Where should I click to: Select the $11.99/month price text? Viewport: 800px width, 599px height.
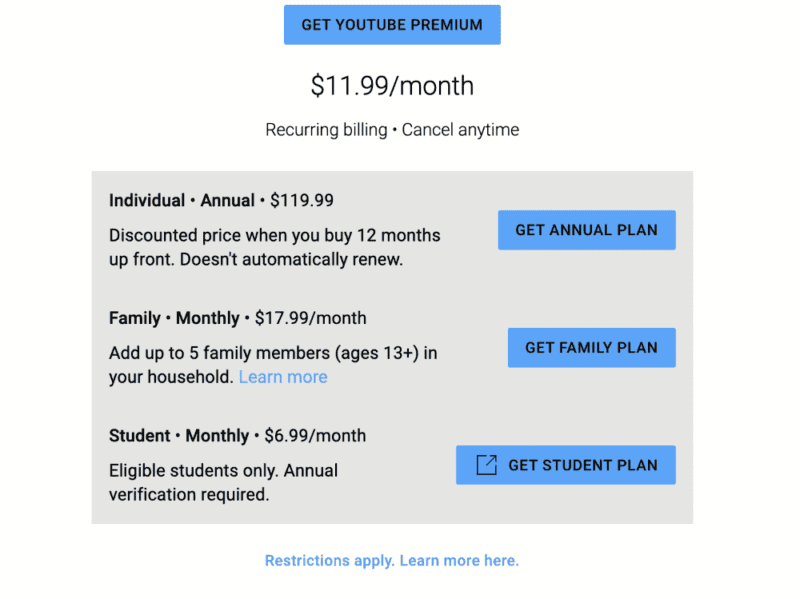[392, 87]
